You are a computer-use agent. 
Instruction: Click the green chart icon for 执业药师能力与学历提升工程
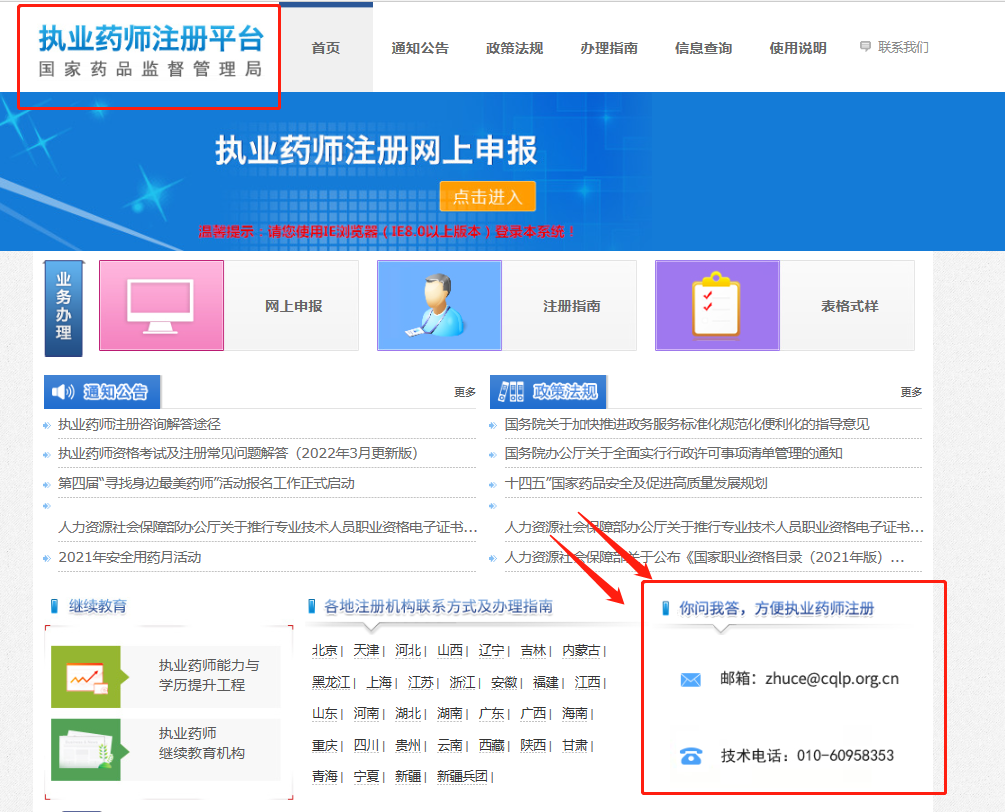(x=86, y=677)
